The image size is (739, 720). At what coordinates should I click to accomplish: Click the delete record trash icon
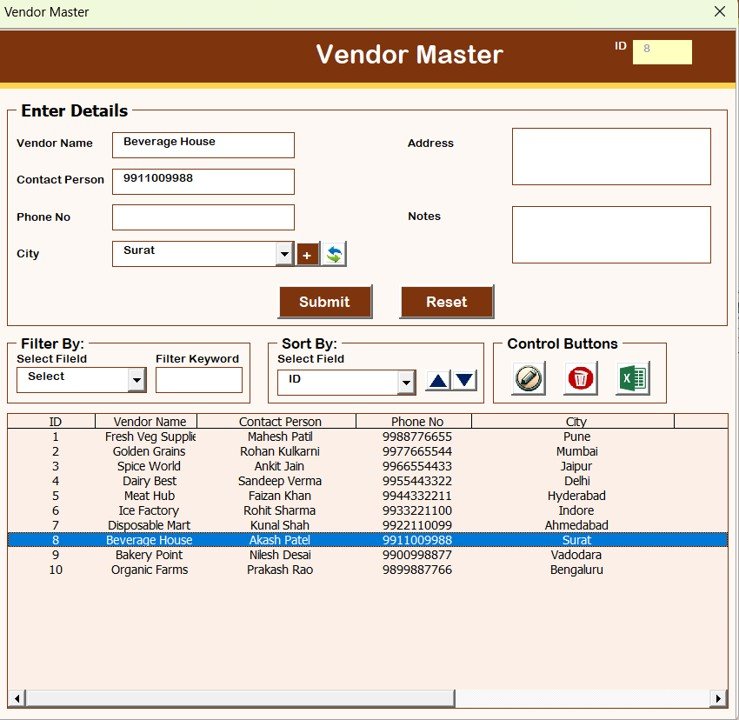(x=580, y=379)
